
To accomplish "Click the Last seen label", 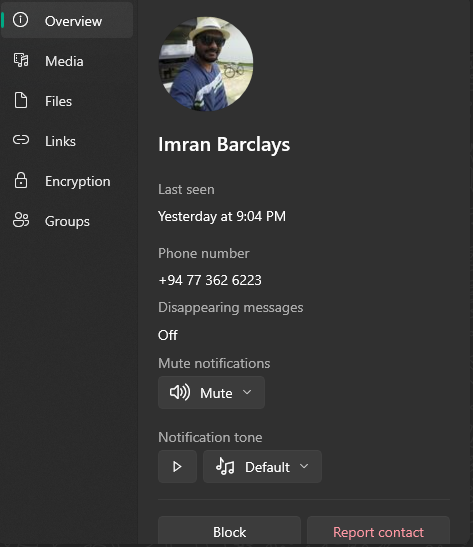I will [x=186, y=189].
